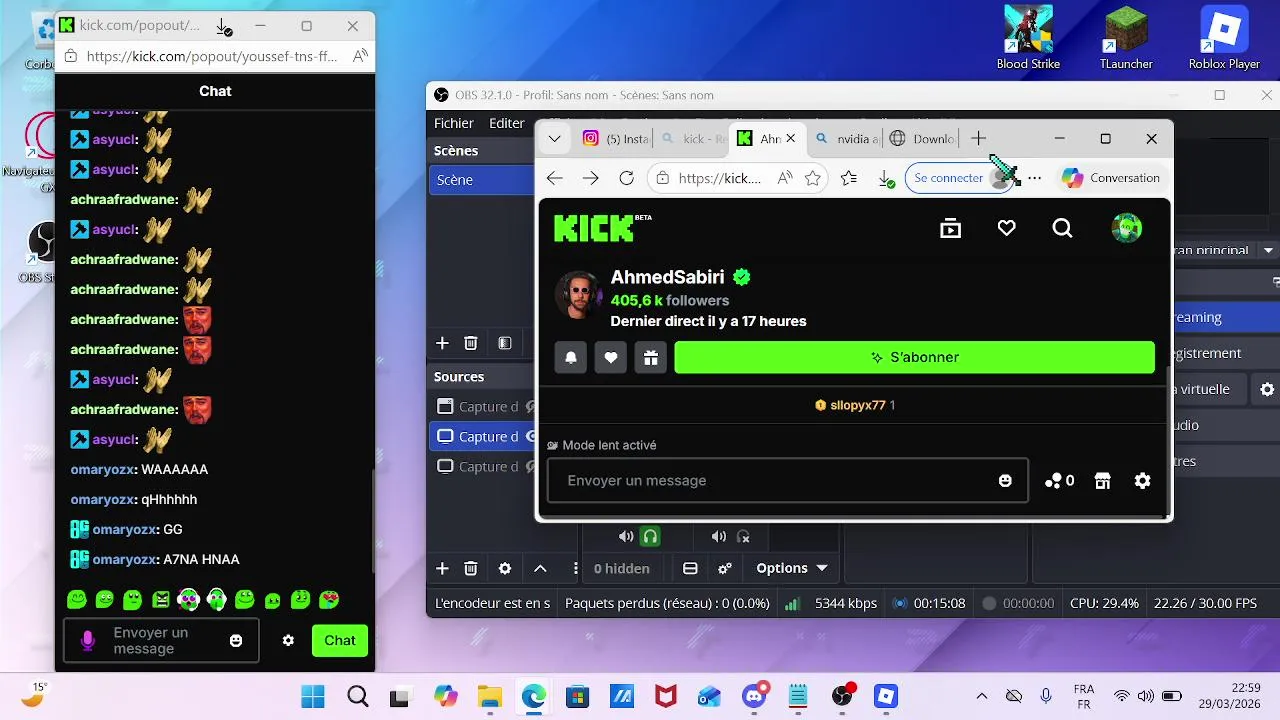Open the heart following icon in Kick header
Screen dimensions: 1280x720
[1006, 229]
